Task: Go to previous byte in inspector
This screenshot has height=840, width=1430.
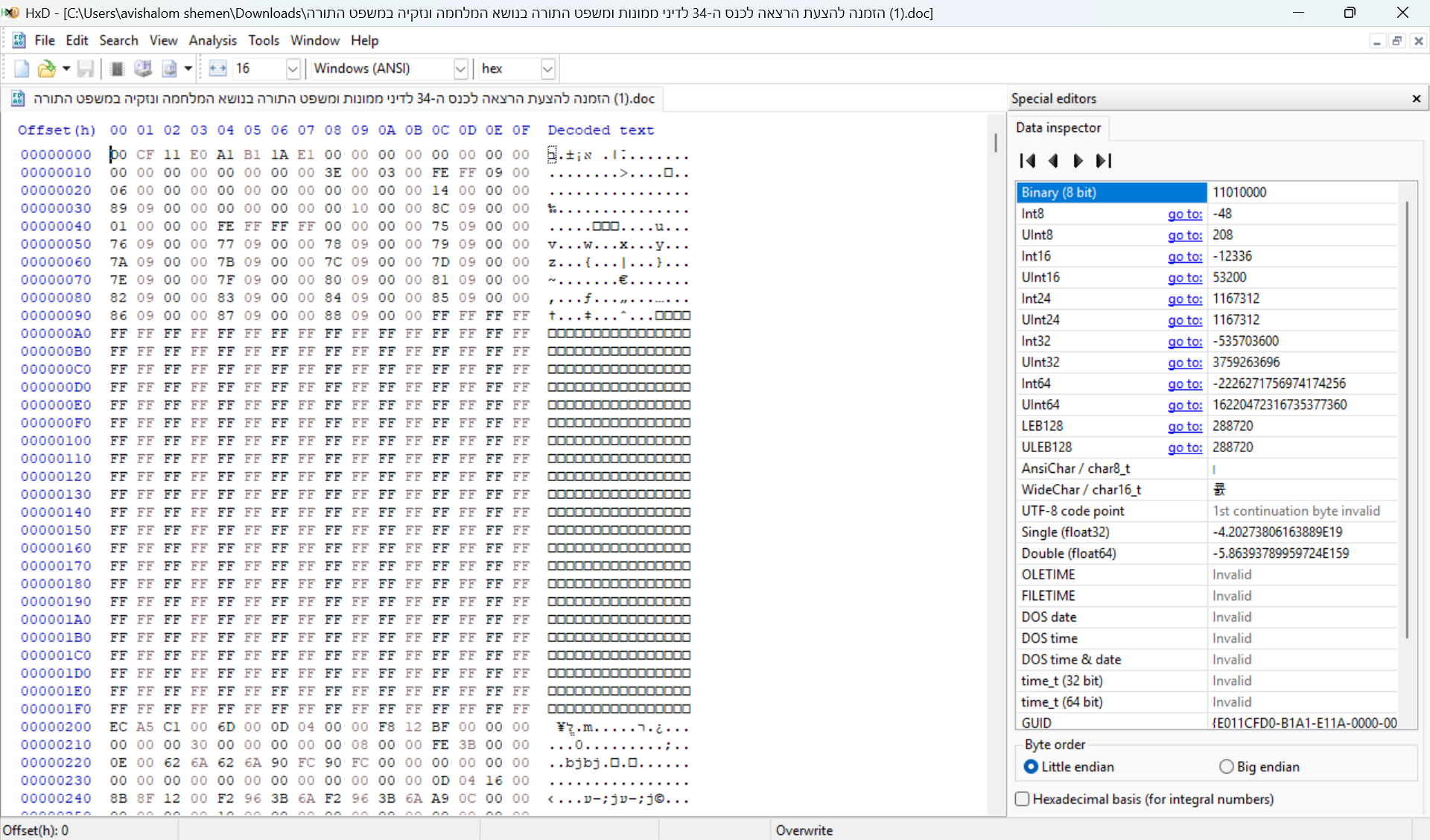Action: pyautogui.click(x=1053, y=161)
